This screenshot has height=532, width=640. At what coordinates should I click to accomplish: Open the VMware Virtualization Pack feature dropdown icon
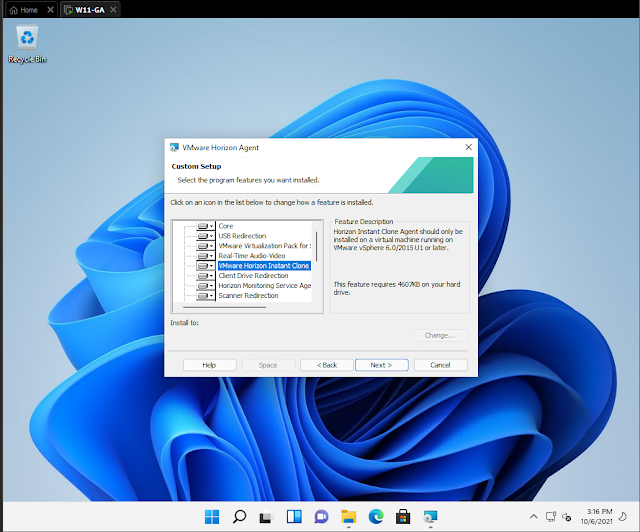coord(205,246)
